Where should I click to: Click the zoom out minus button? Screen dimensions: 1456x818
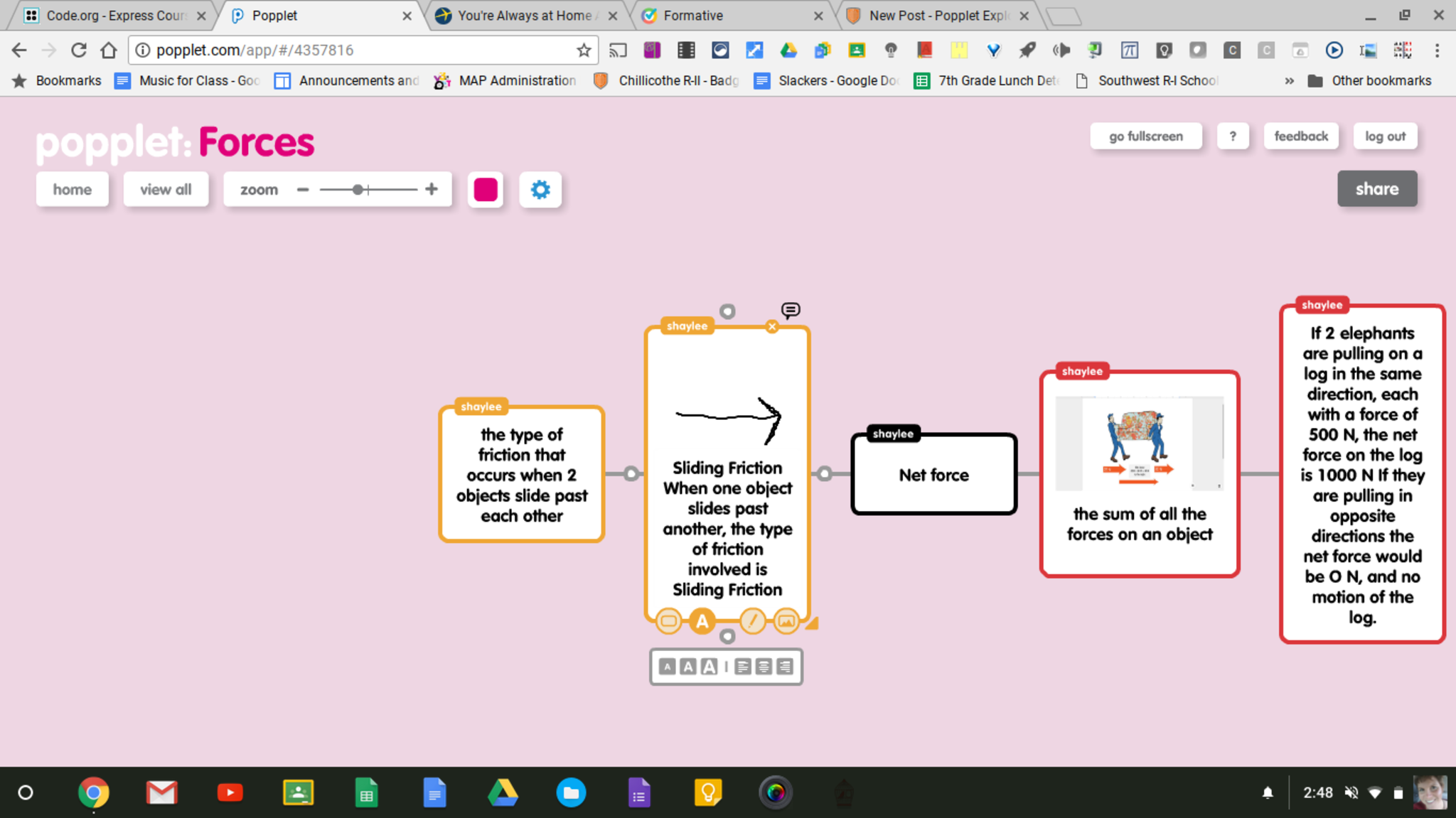(x=303, y=190)
